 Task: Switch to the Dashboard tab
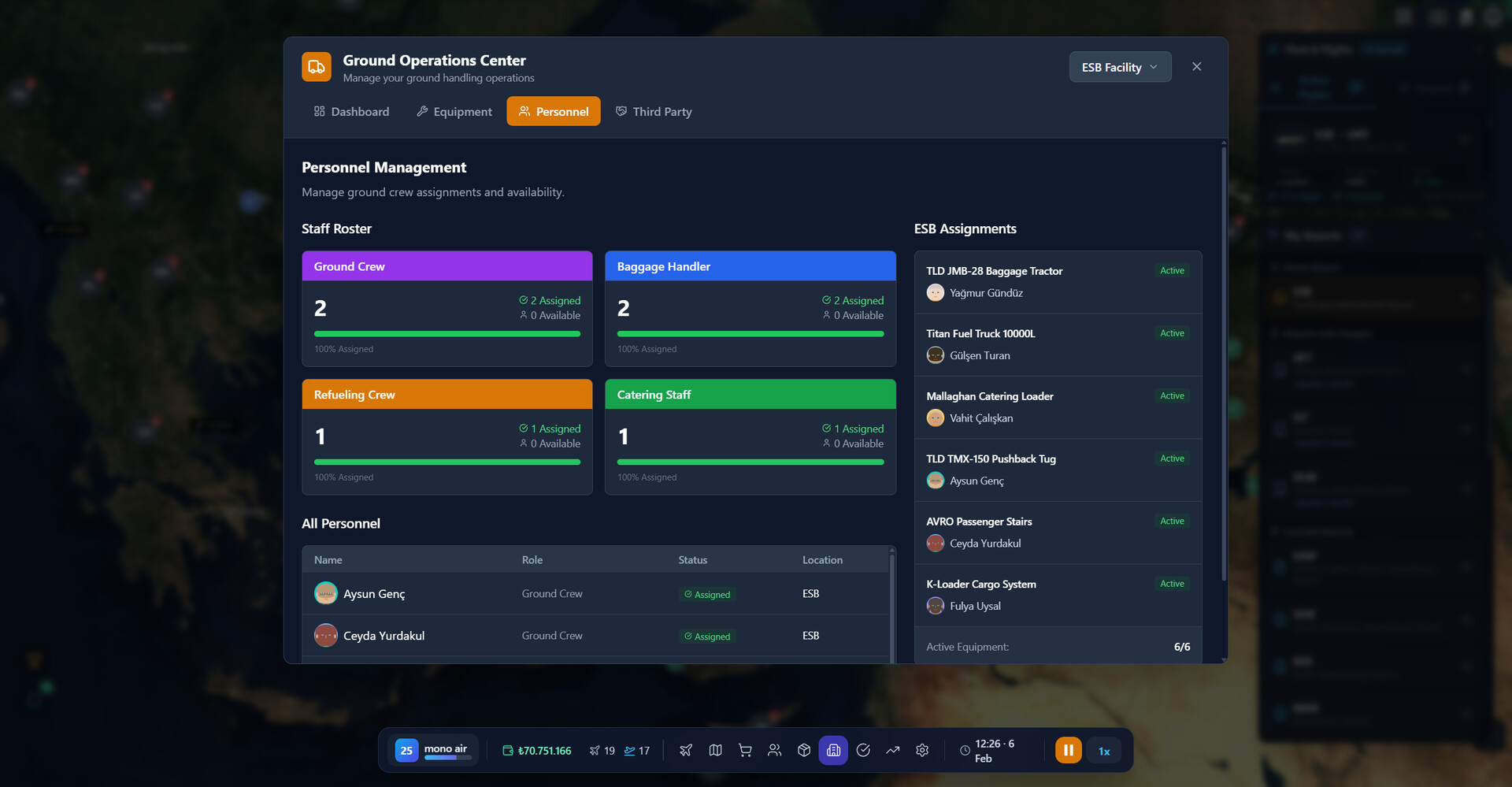pyautogui.click(x=351, y=112)
